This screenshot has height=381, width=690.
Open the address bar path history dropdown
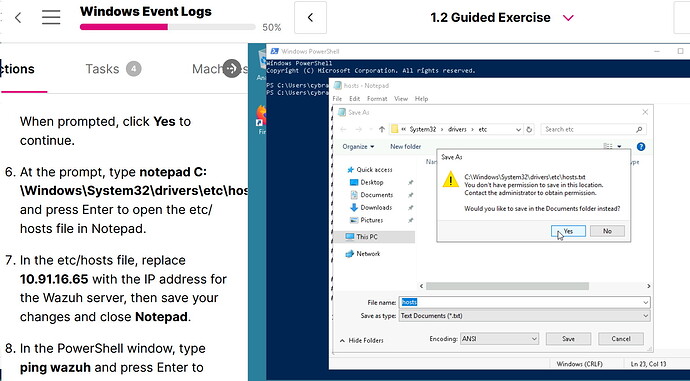tap(518, 129)
